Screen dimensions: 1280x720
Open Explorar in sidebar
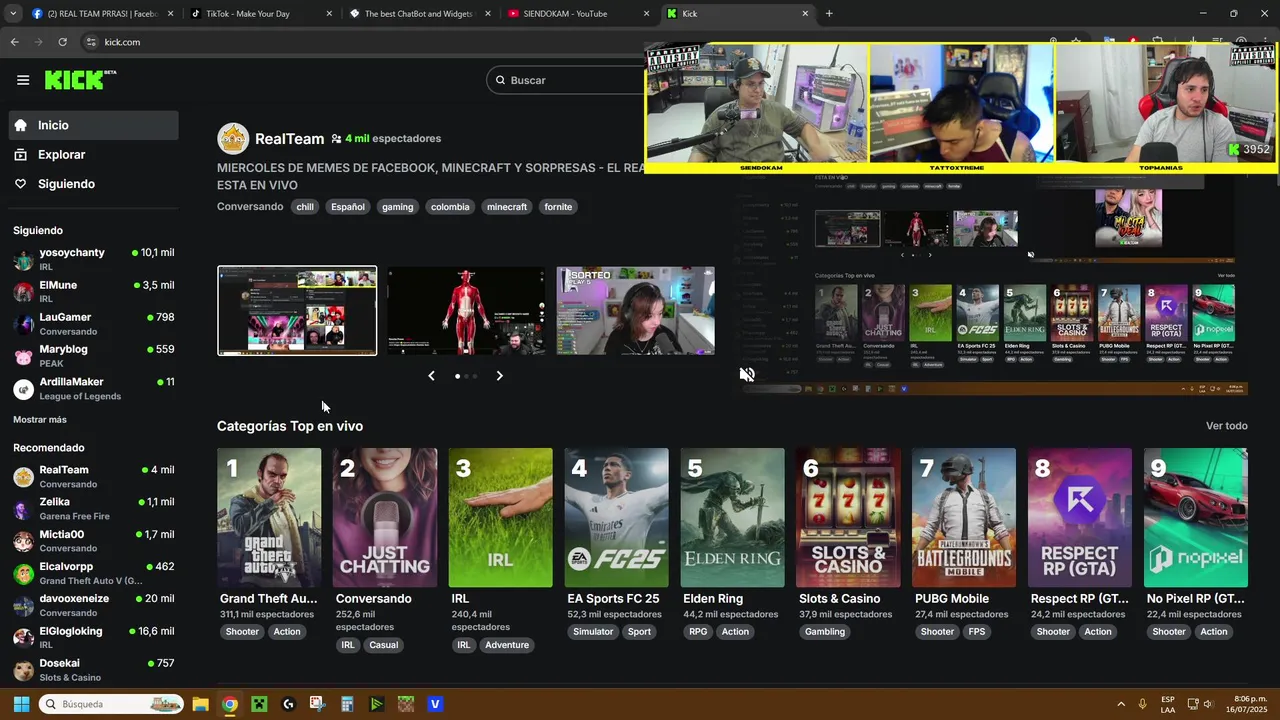coord(95,155)
